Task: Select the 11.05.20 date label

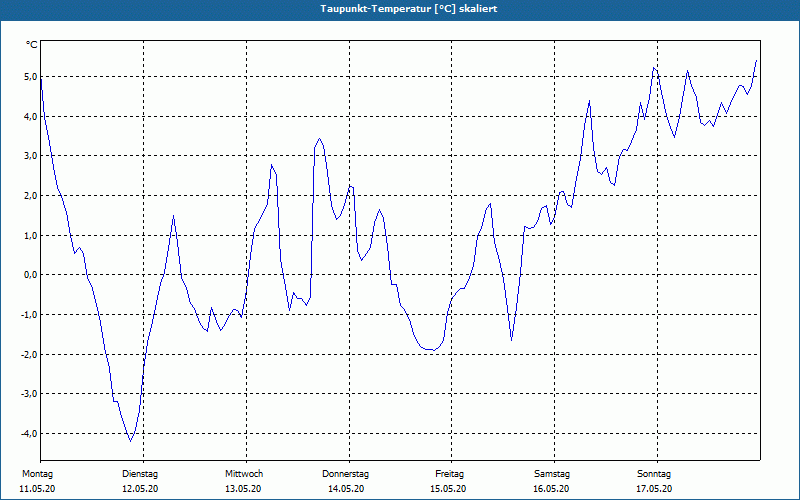Action: tap(37, 489)
